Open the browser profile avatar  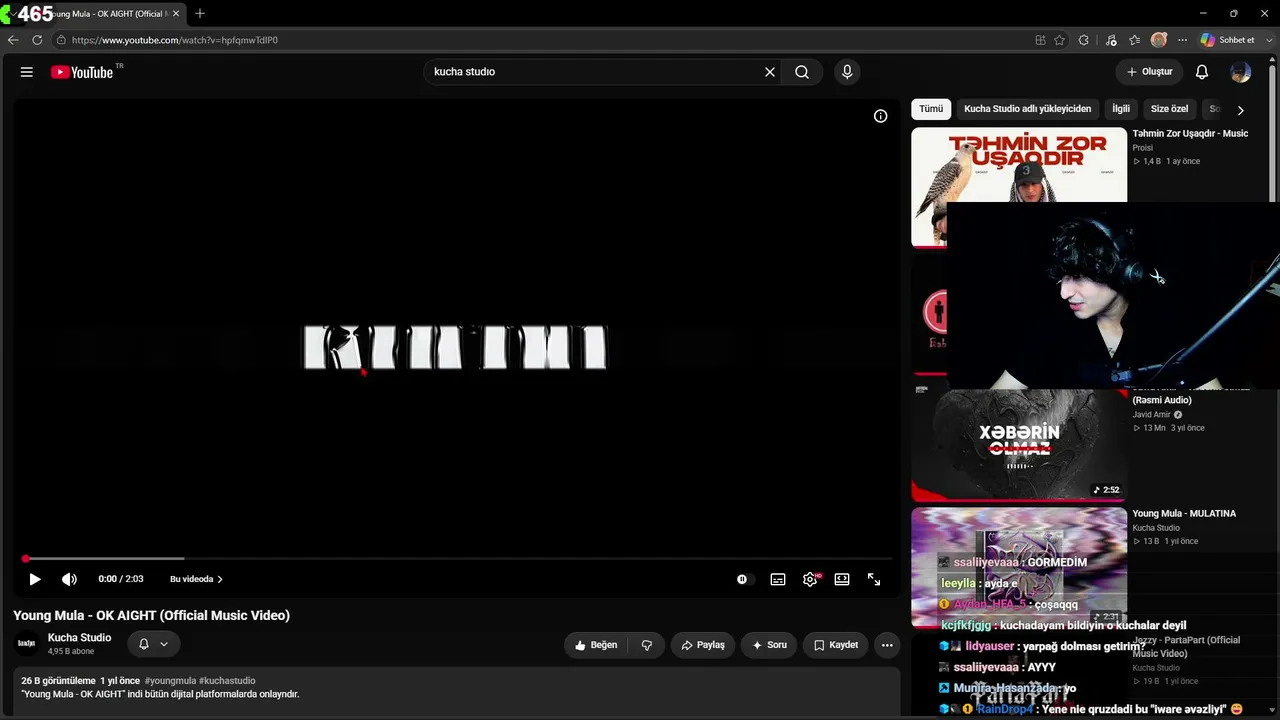point(1159,40)
